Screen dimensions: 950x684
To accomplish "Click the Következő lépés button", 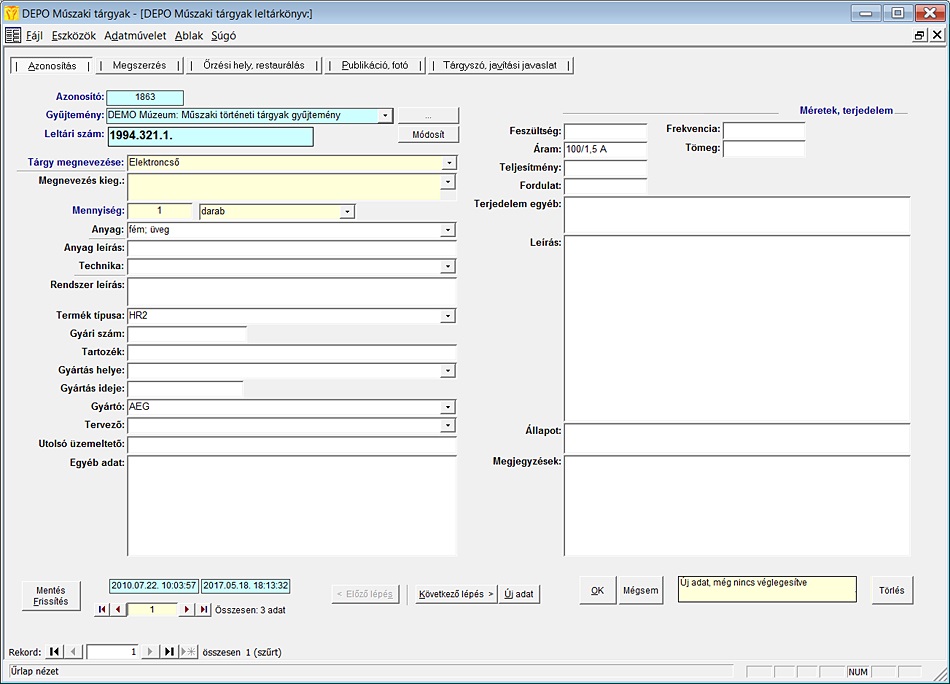I will point(456,594).
